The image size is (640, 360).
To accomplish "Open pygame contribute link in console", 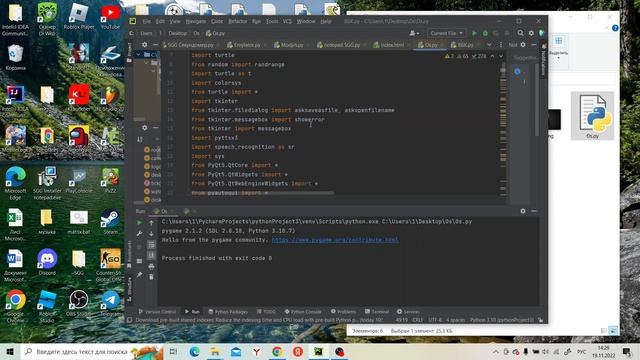I will 335,240.
